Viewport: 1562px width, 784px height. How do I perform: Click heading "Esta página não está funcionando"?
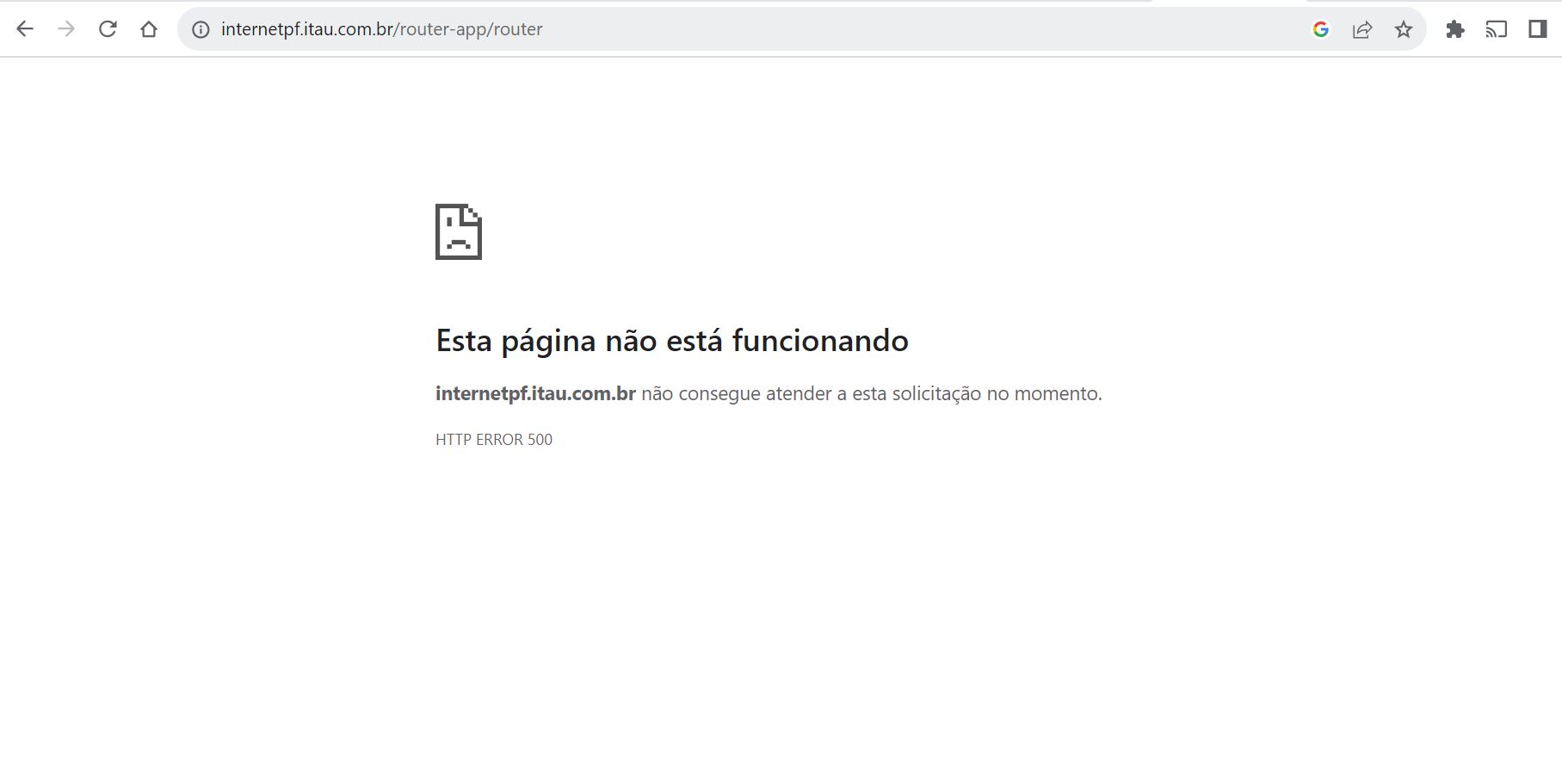click(x=671, y=341)
